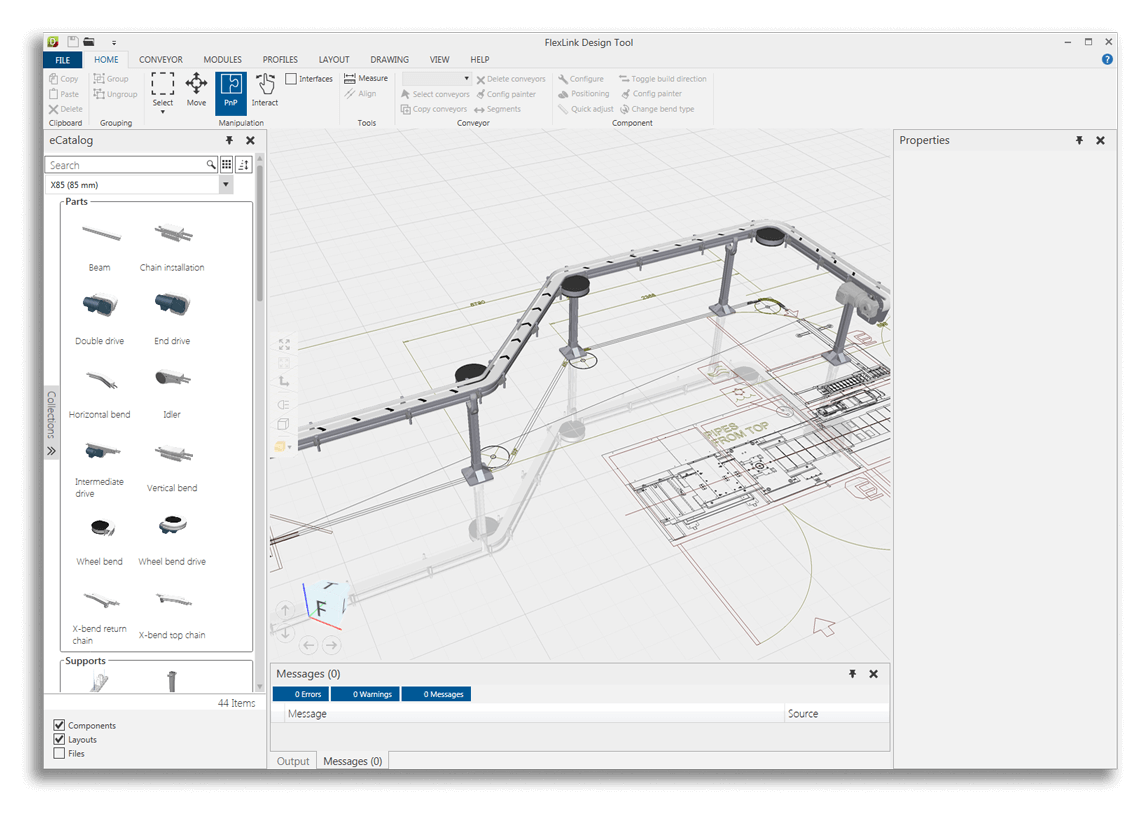Click the Measure tool
1147x815 pixels.
(366, 78)
